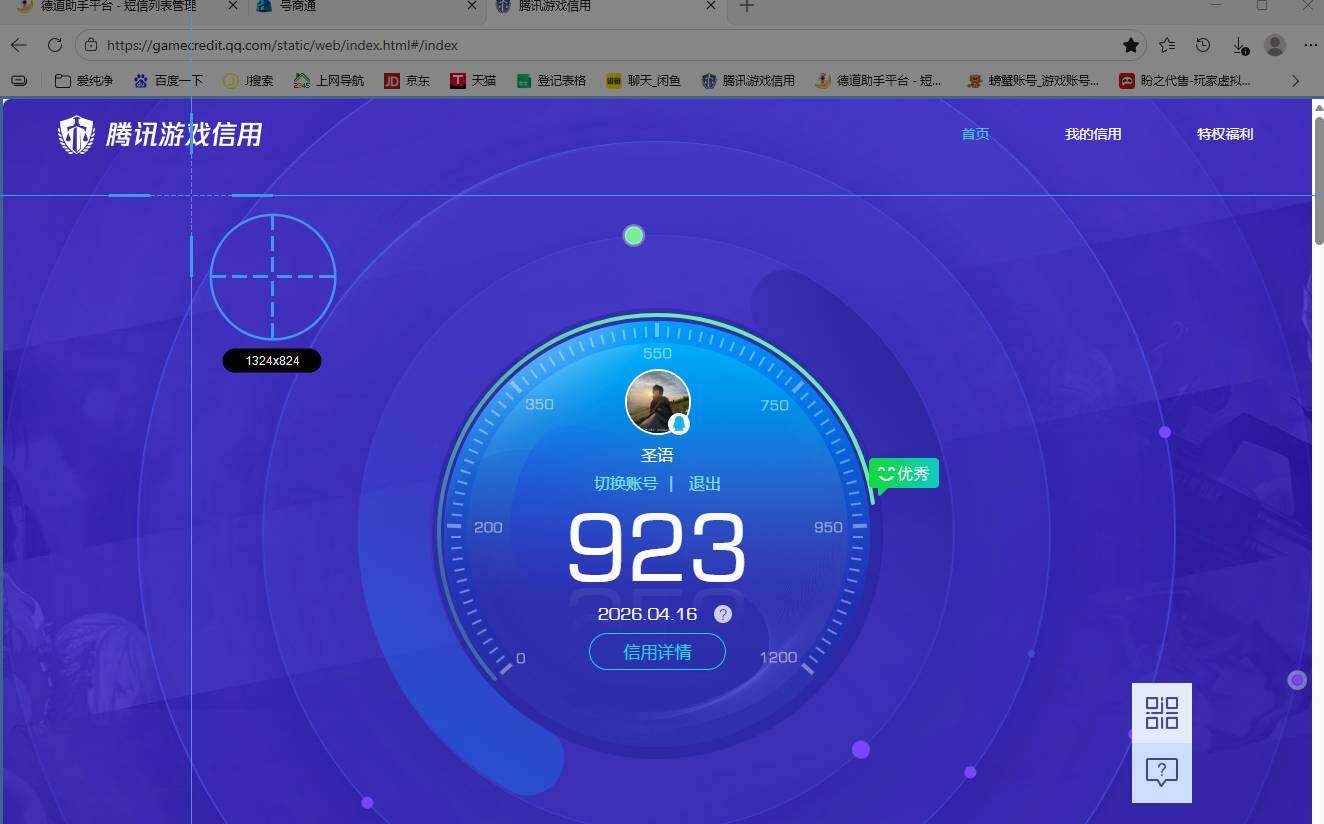Open the 爱纯净 bookmarks folder
The image size is (1324, 824).
tap(84, 81)
